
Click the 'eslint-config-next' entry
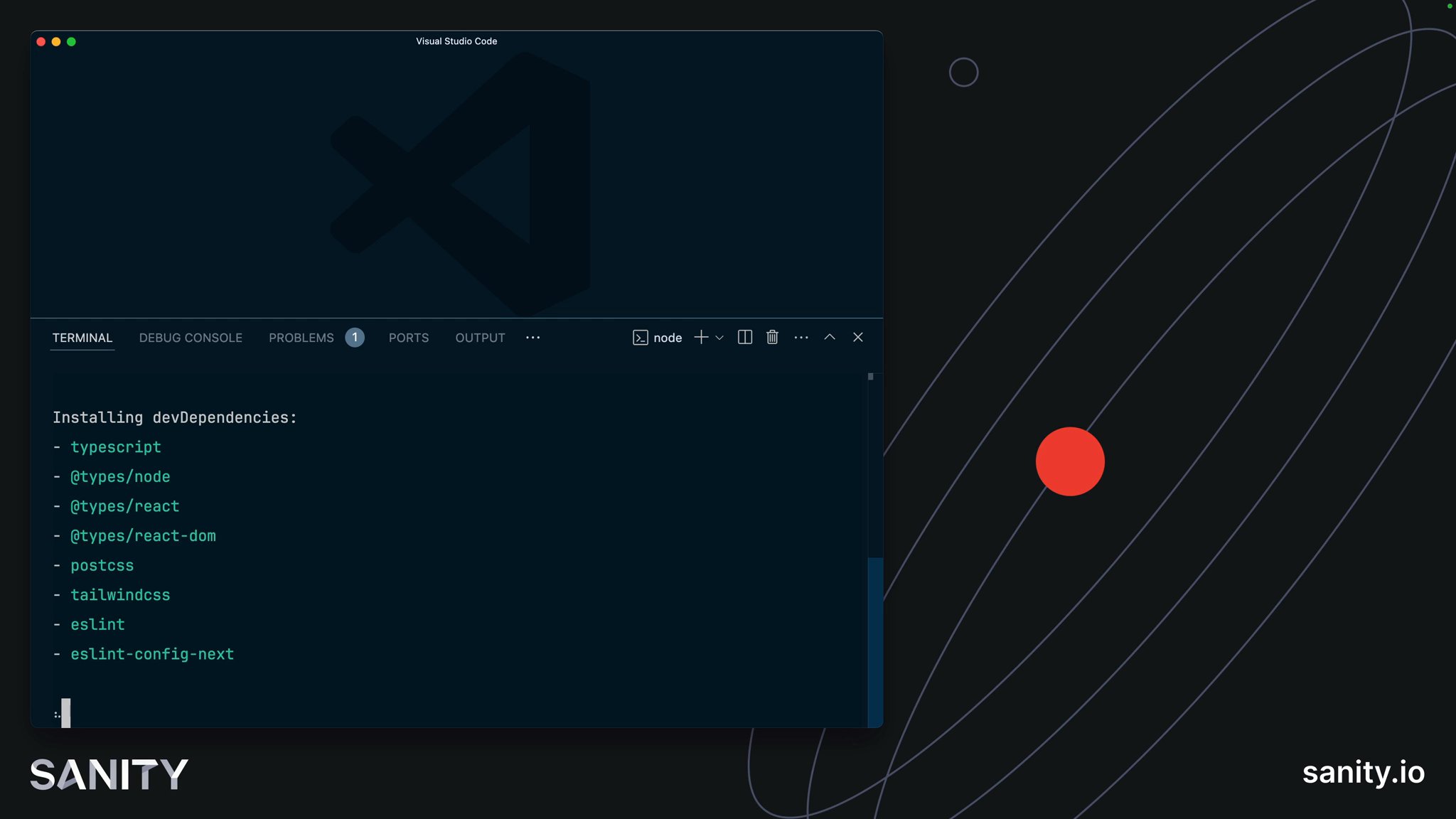pyautogui.click(x=152, y=654)
